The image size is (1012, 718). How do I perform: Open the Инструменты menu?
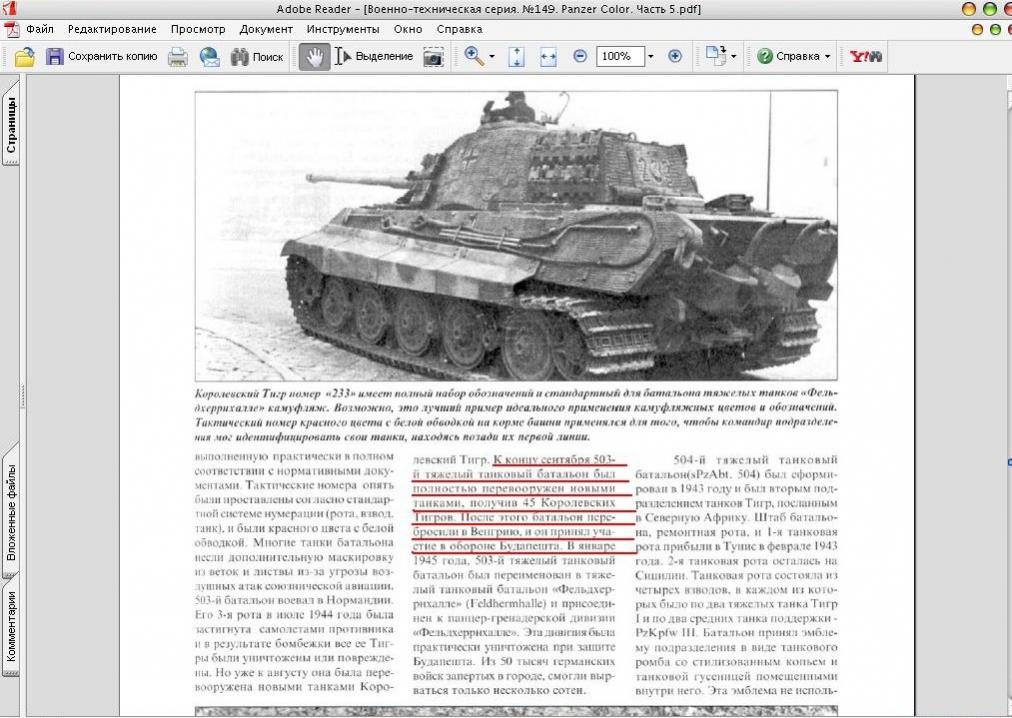point(343,29)
